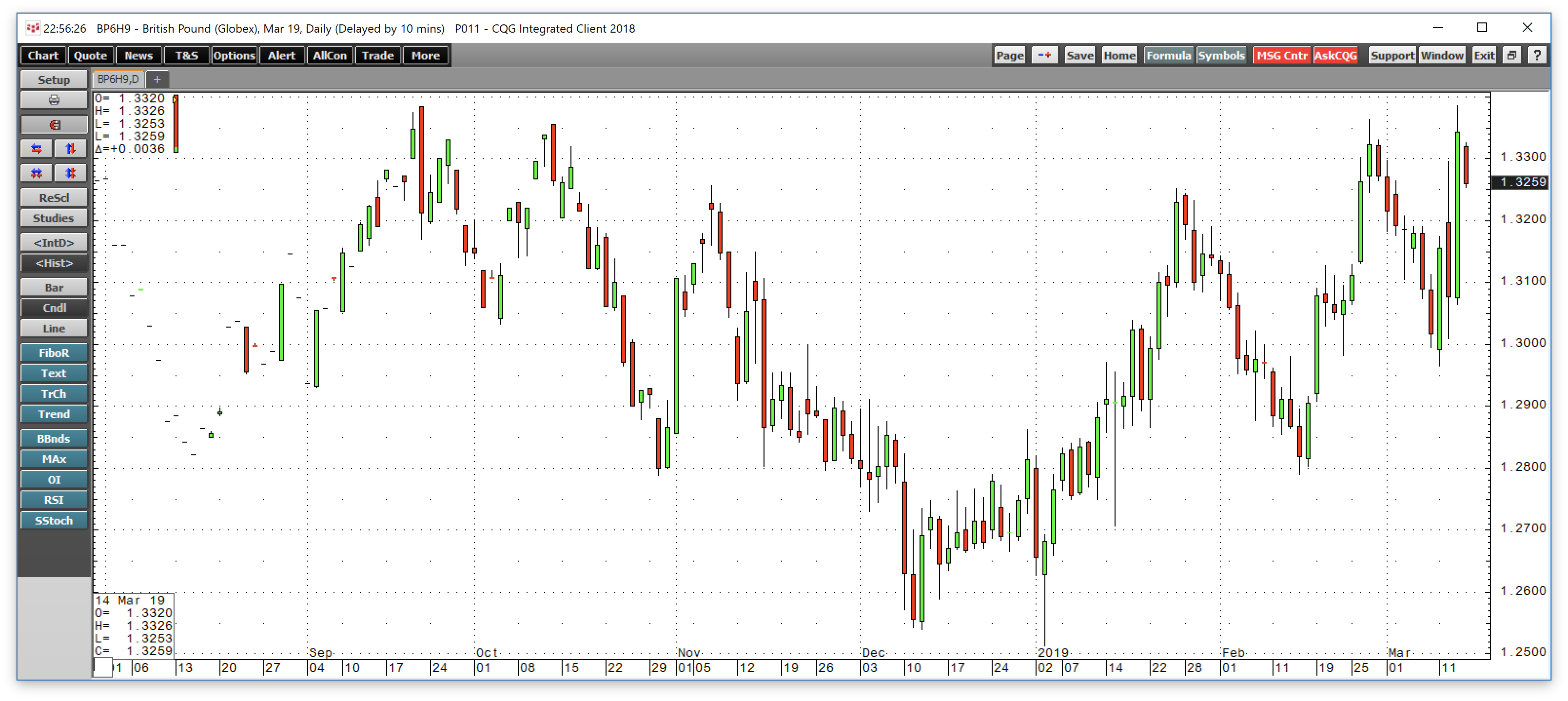Click the minus-plus page toolbar icon

coord(1044,56)
